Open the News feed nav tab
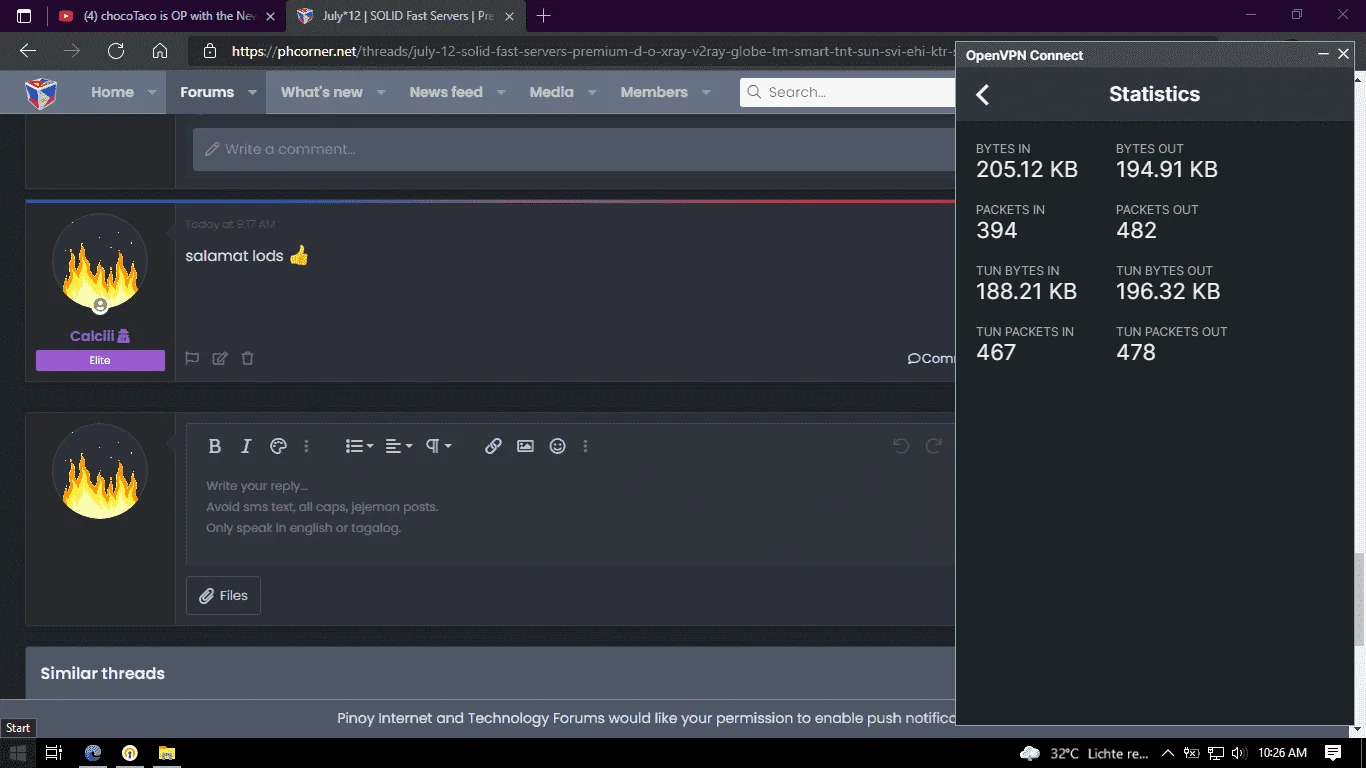1366x768 pixels. click(x=446, y=92)
